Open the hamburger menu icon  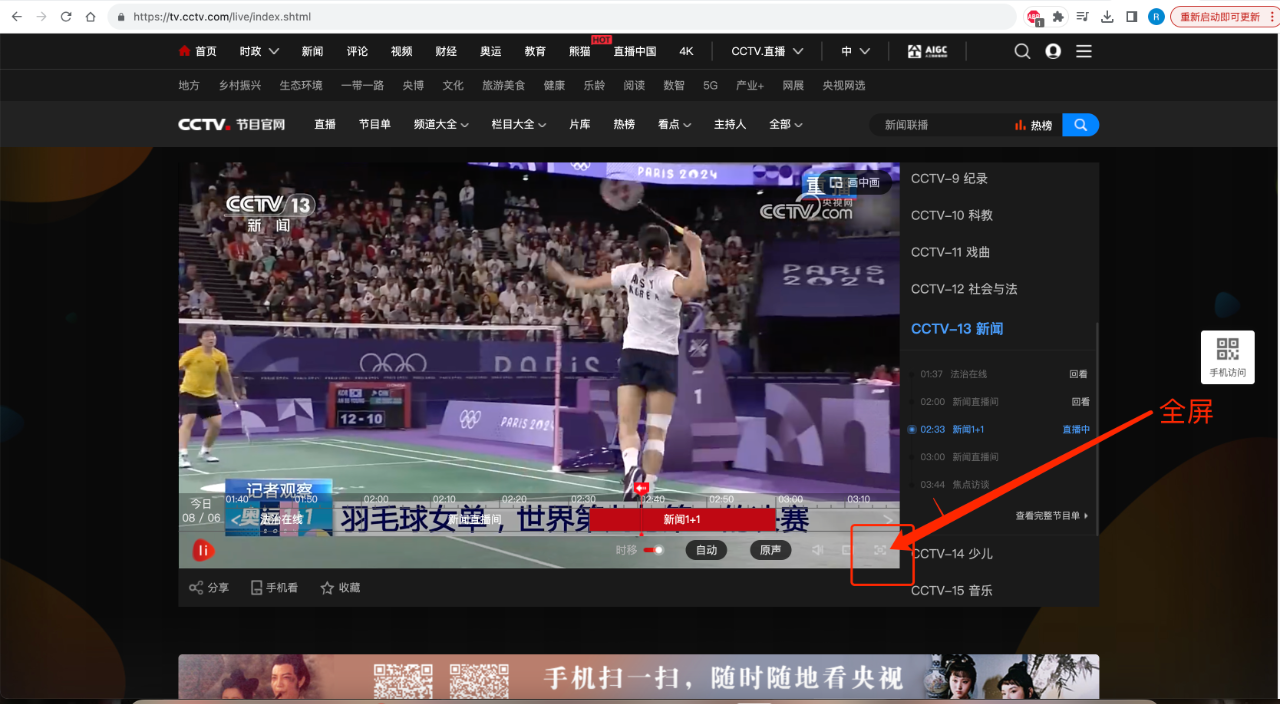1084,51
